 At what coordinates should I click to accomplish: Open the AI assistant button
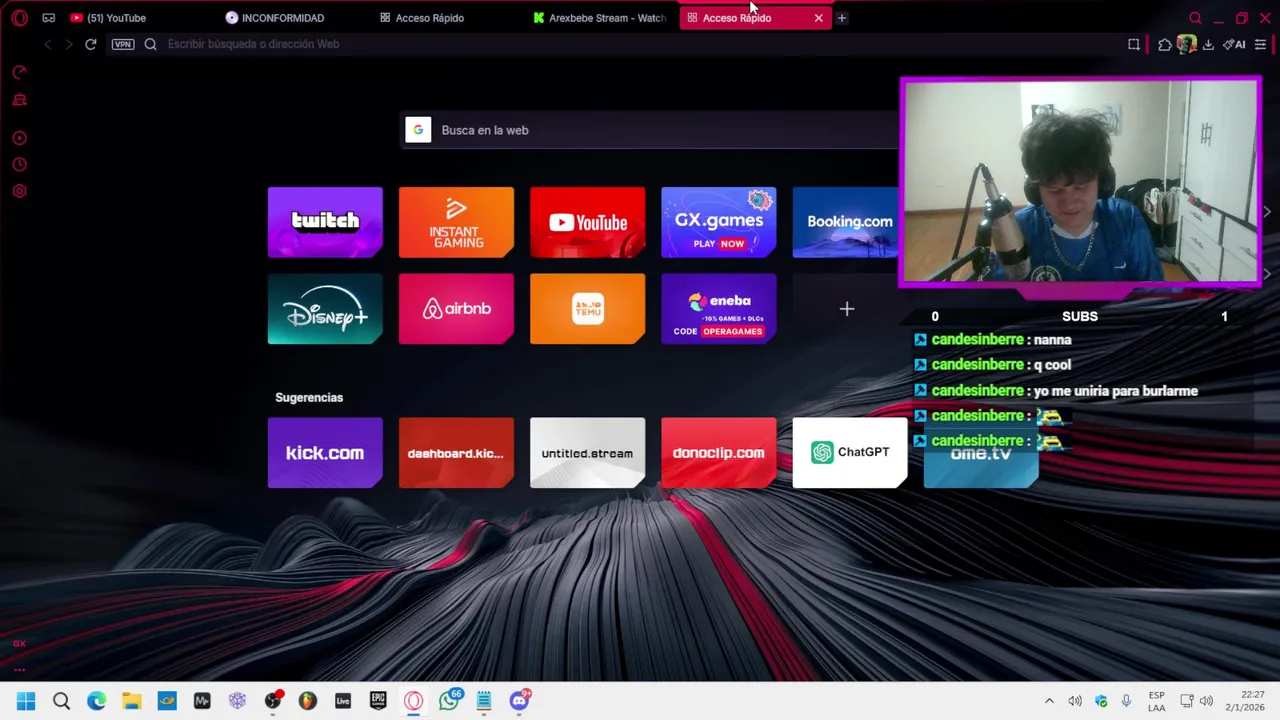pos(1235,44)
